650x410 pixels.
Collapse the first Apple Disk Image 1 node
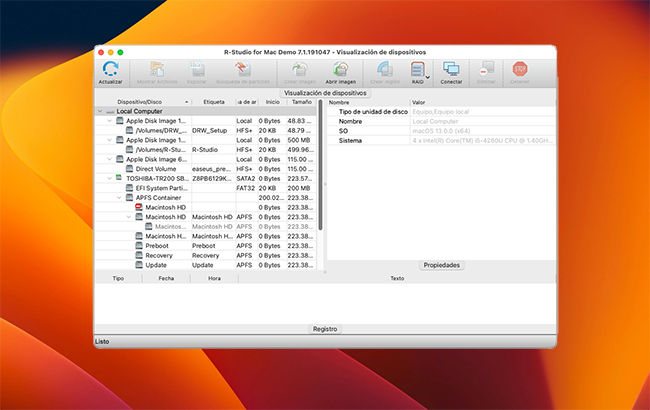tap(109, 121)
